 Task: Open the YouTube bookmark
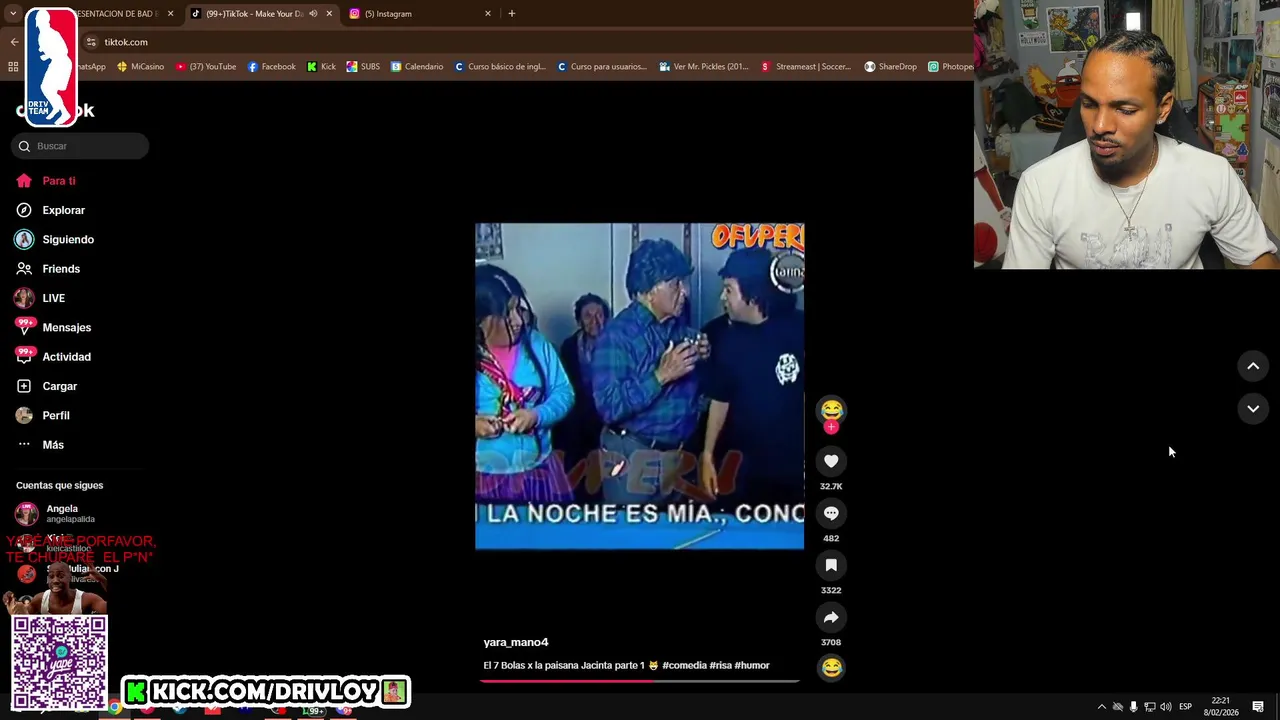pyautogui.click(x=206, y=67)
